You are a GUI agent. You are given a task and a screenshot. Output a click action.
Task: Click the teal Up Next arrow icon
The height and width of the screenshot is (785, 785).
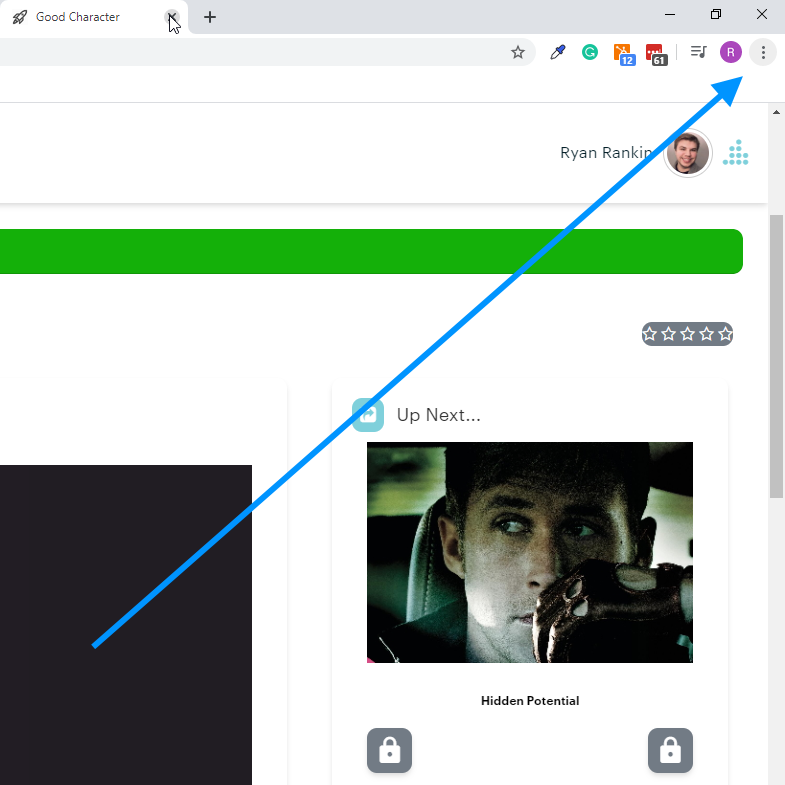368,414
